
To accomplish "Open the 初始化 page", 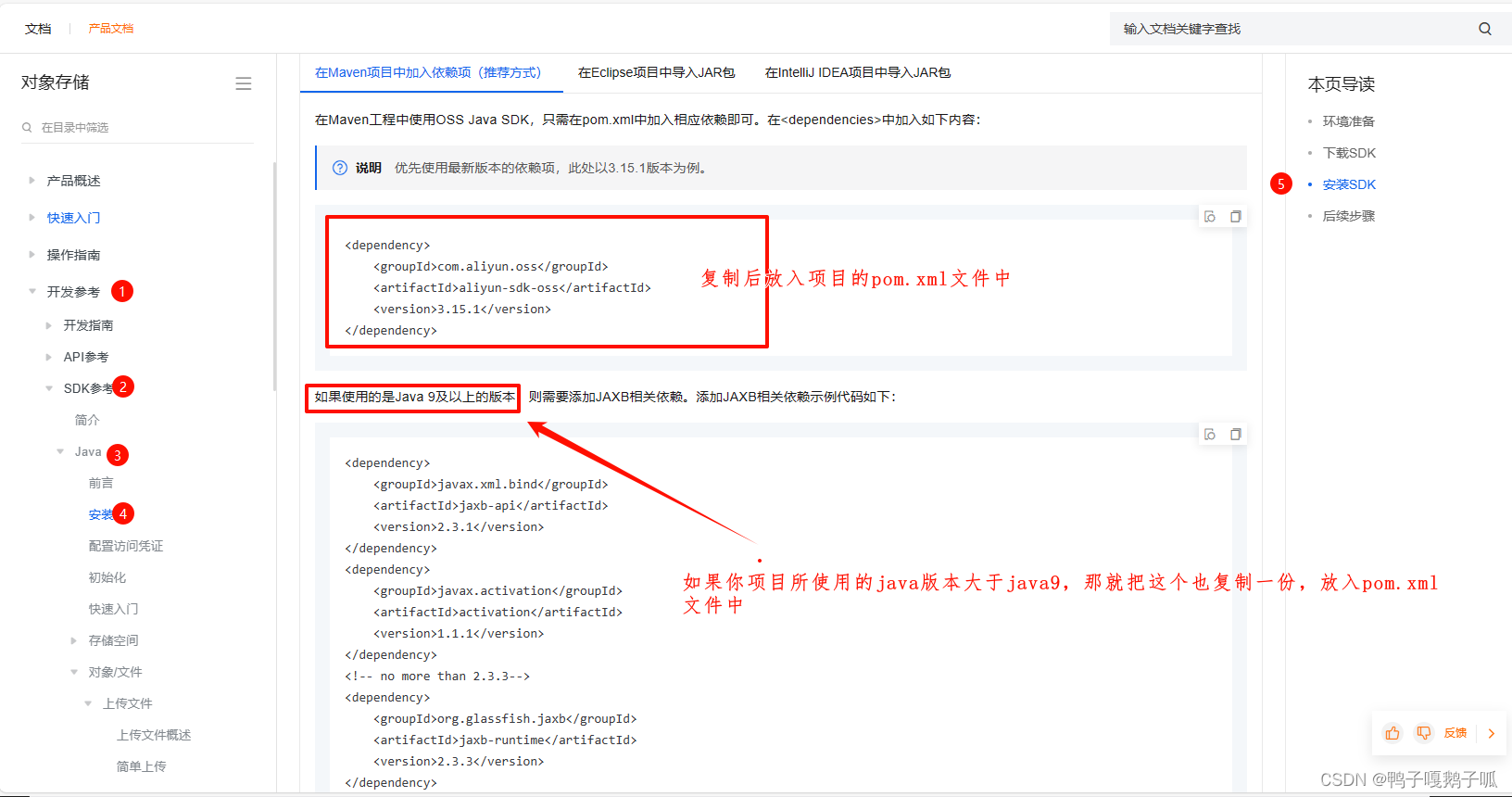I will point(107,577).
